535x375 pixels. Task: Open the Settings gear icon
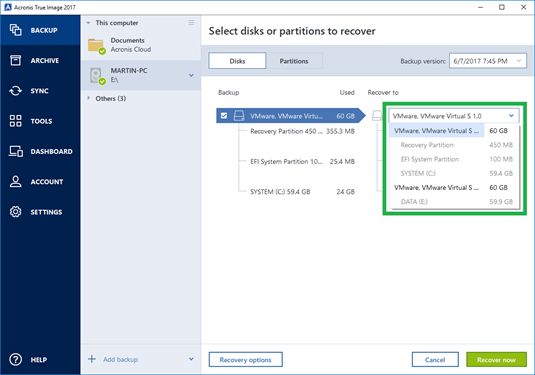(15, 212)
